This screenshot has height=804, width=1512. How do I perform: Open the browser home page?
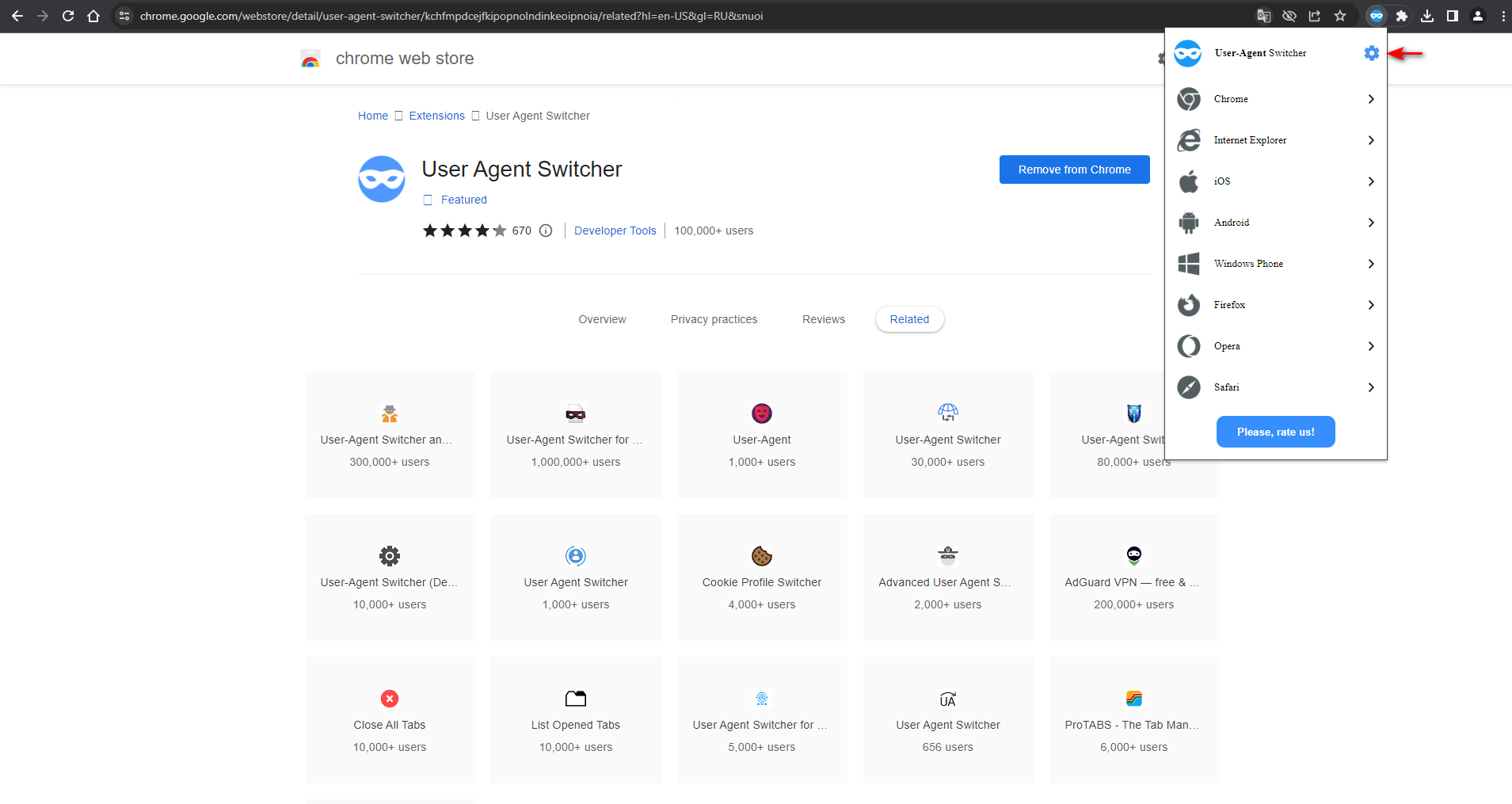pos(93,16)
